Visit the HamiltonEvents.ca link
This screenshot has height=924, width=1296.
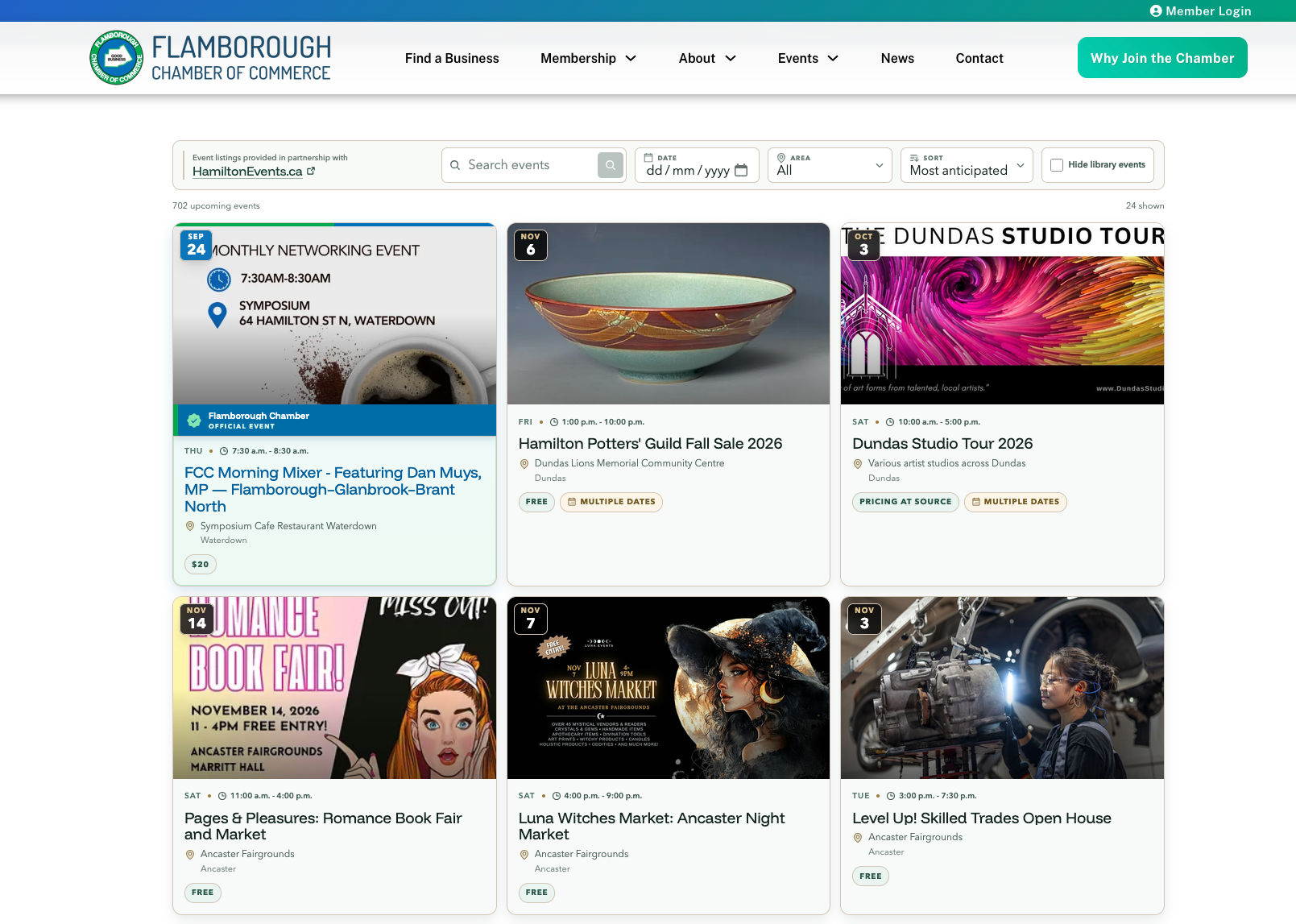tap(247, 171)
